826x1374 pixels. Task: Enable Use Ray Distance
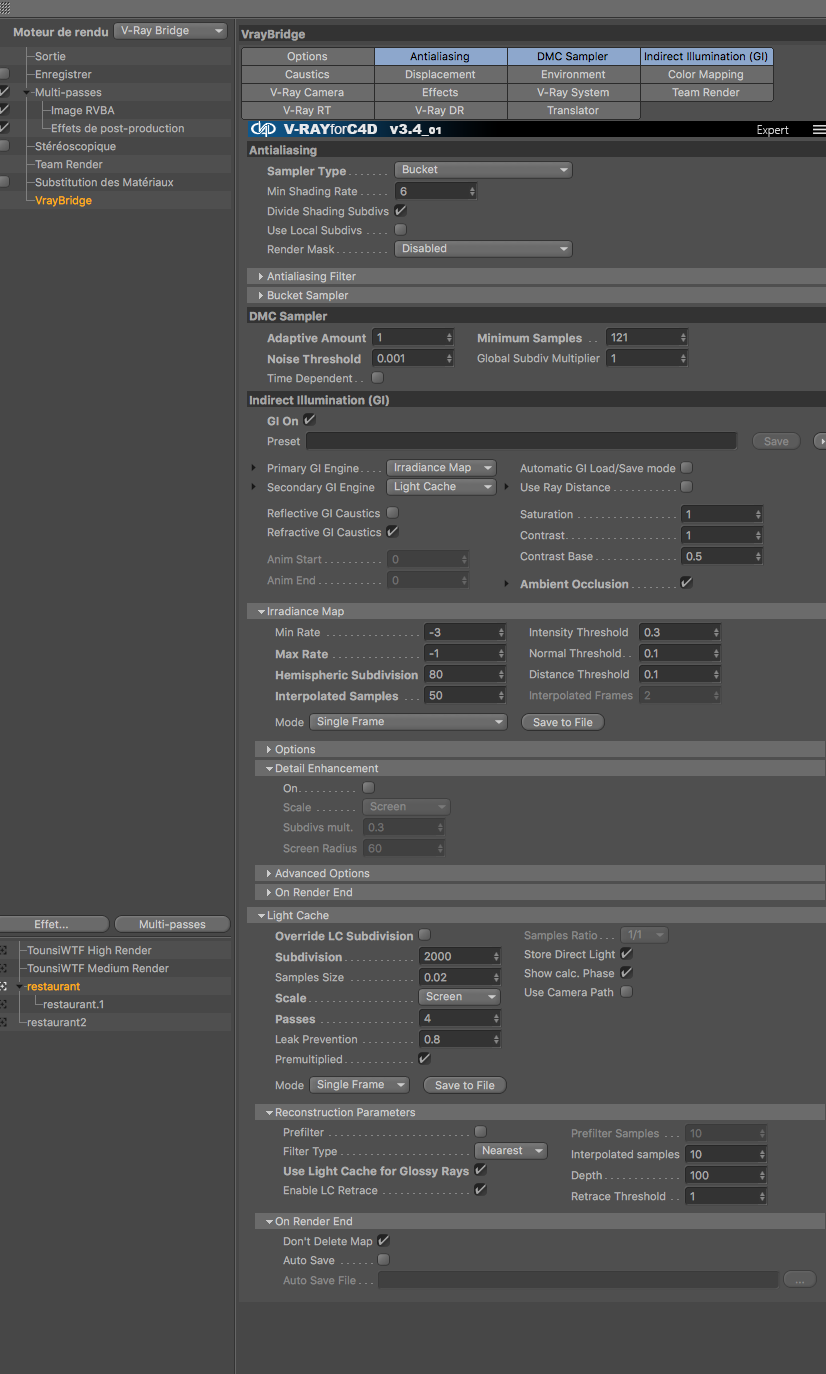[x=686, y=487]
